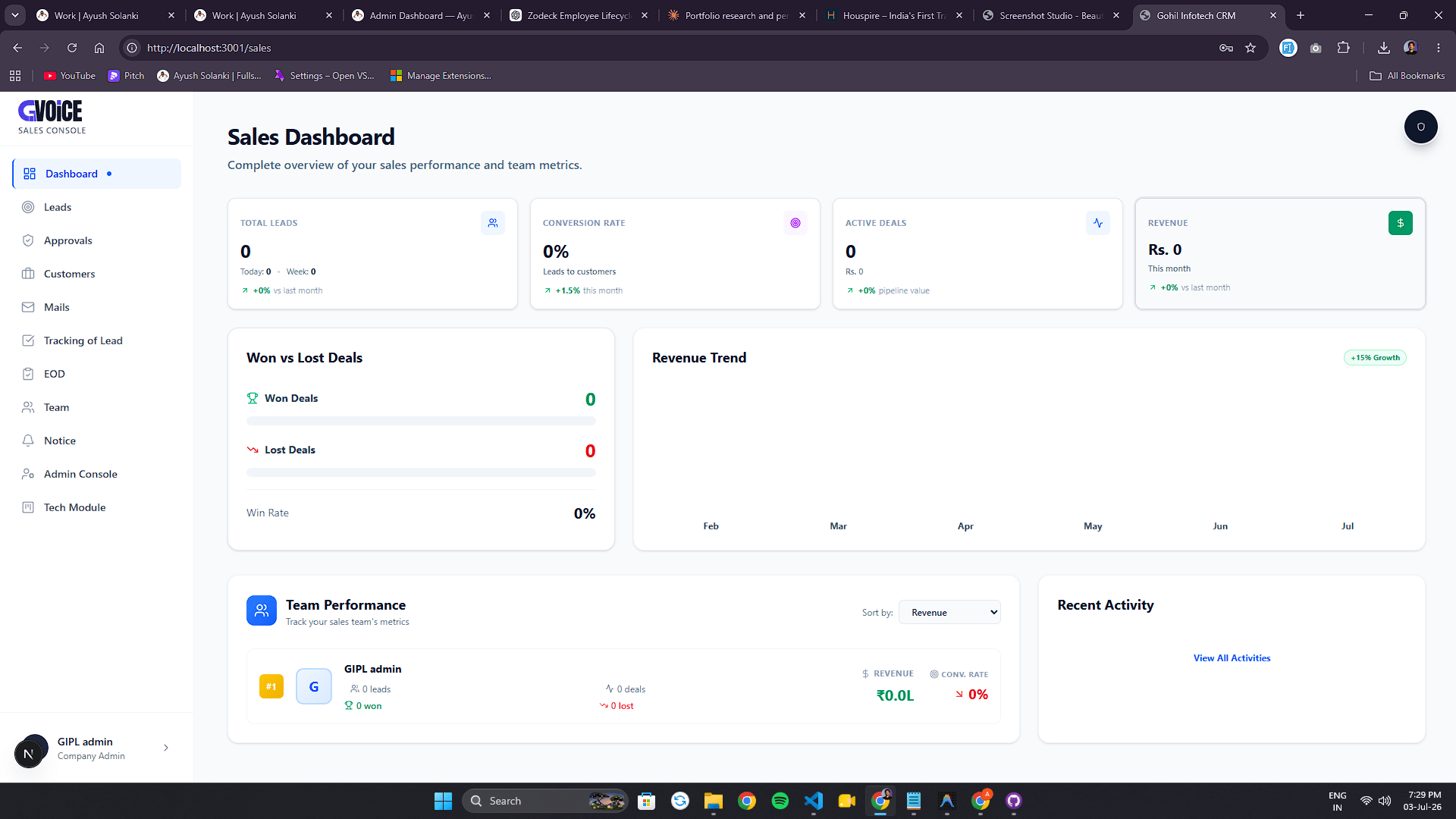1456x819 pixels.
Task: Click the Team Performance blue icon
Action: 262,610
